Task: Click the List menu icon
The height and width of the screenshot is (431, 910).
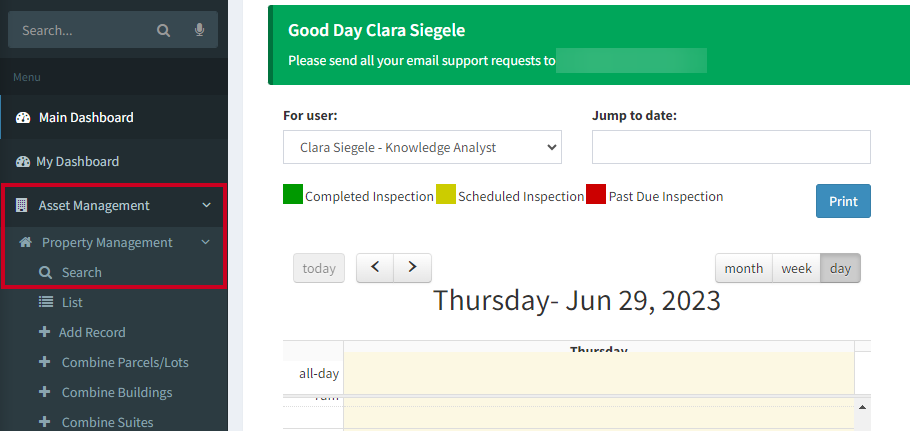Action: point(45,302)
